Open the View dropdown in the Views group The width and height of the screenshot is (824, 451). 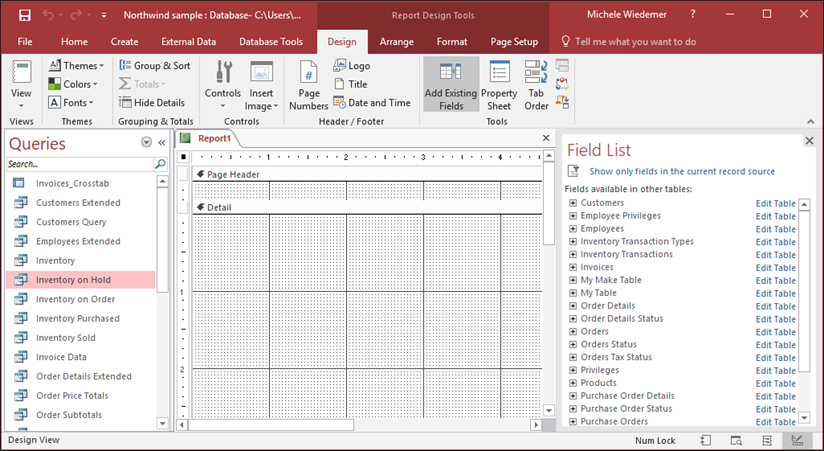21,105
